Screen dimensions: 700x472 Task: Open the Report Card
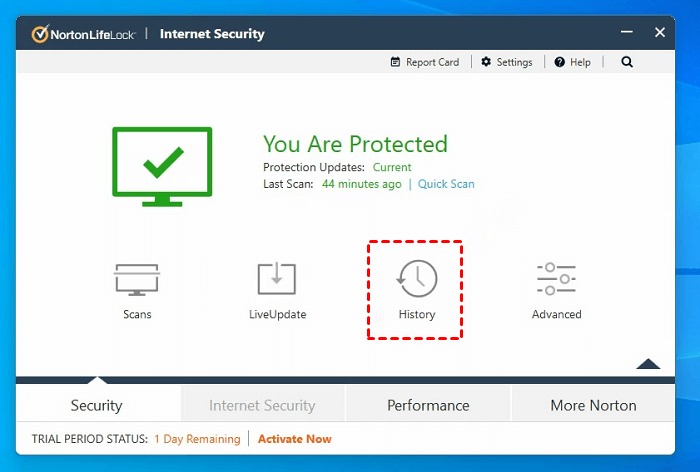(425, 62)
